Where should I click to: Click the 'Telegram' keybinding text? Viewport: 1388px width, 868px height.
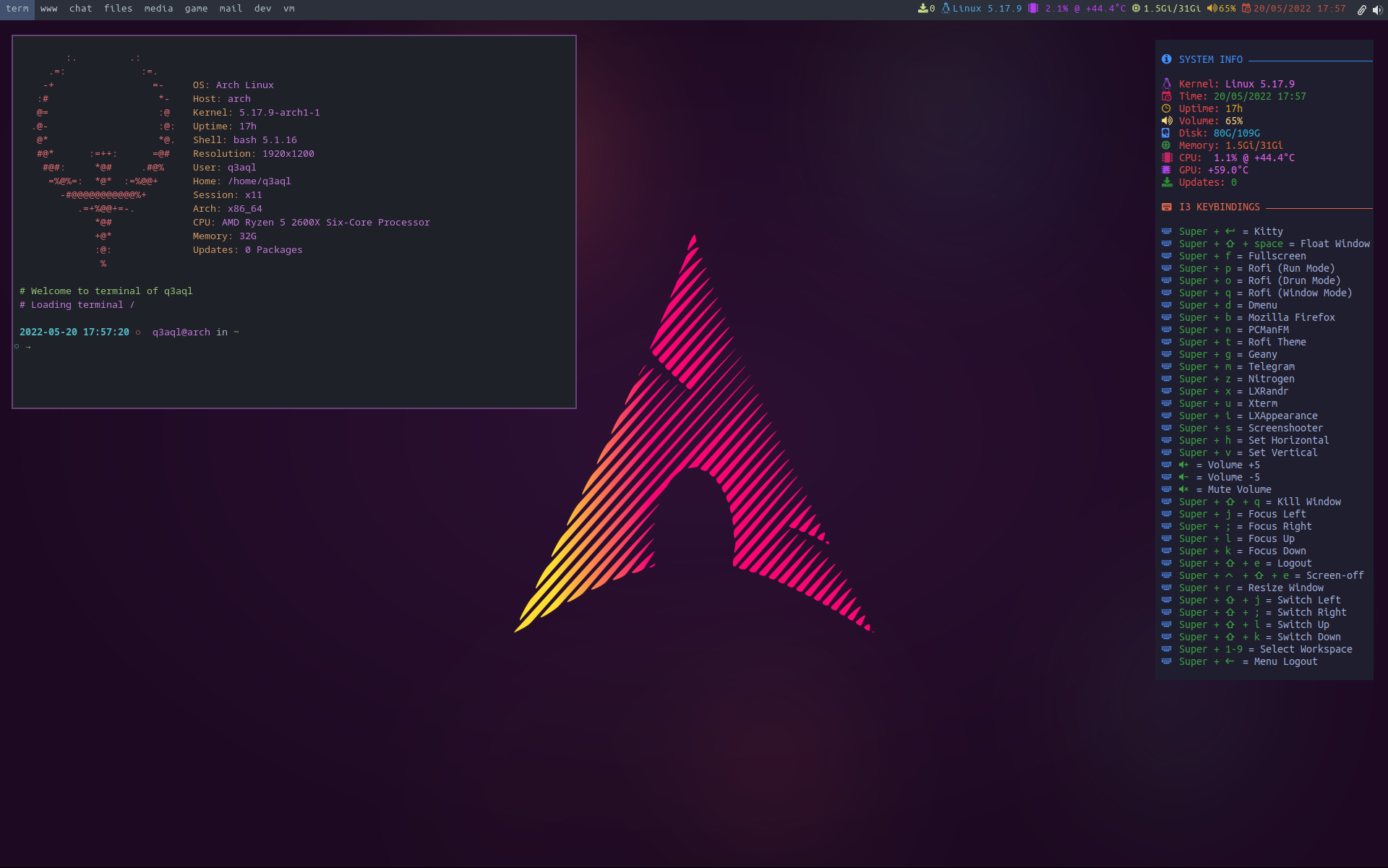click(x=1271, y=366)
